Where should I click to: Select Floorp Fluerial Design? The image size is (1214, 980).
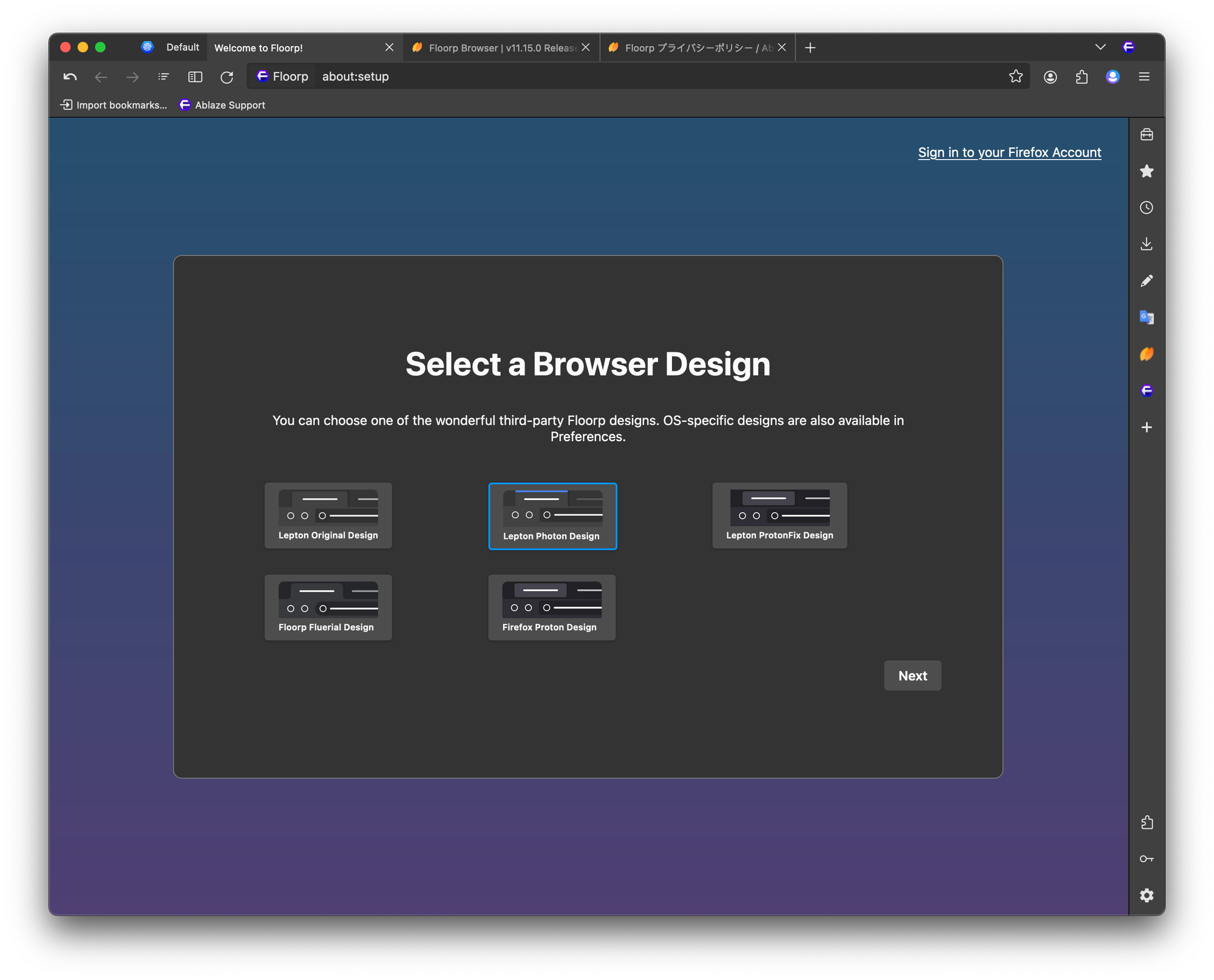328,607
